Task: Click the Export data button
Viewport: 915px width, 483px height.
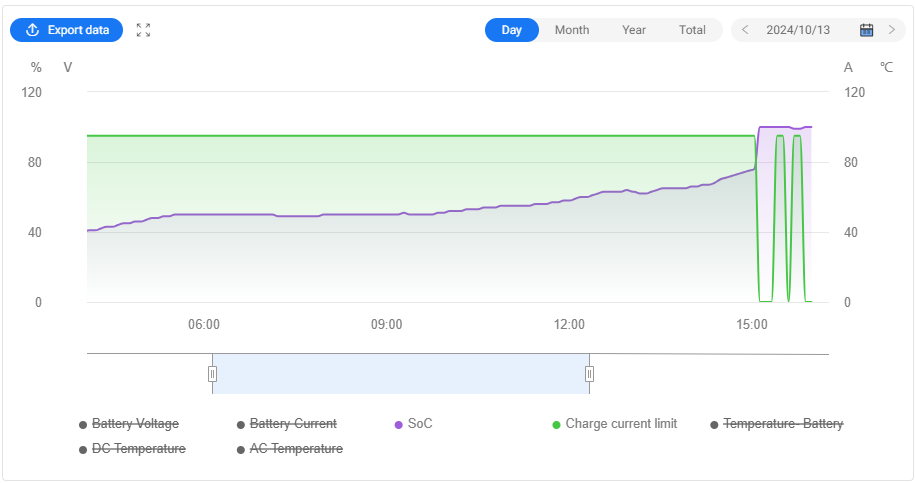Action: [67, 30]
